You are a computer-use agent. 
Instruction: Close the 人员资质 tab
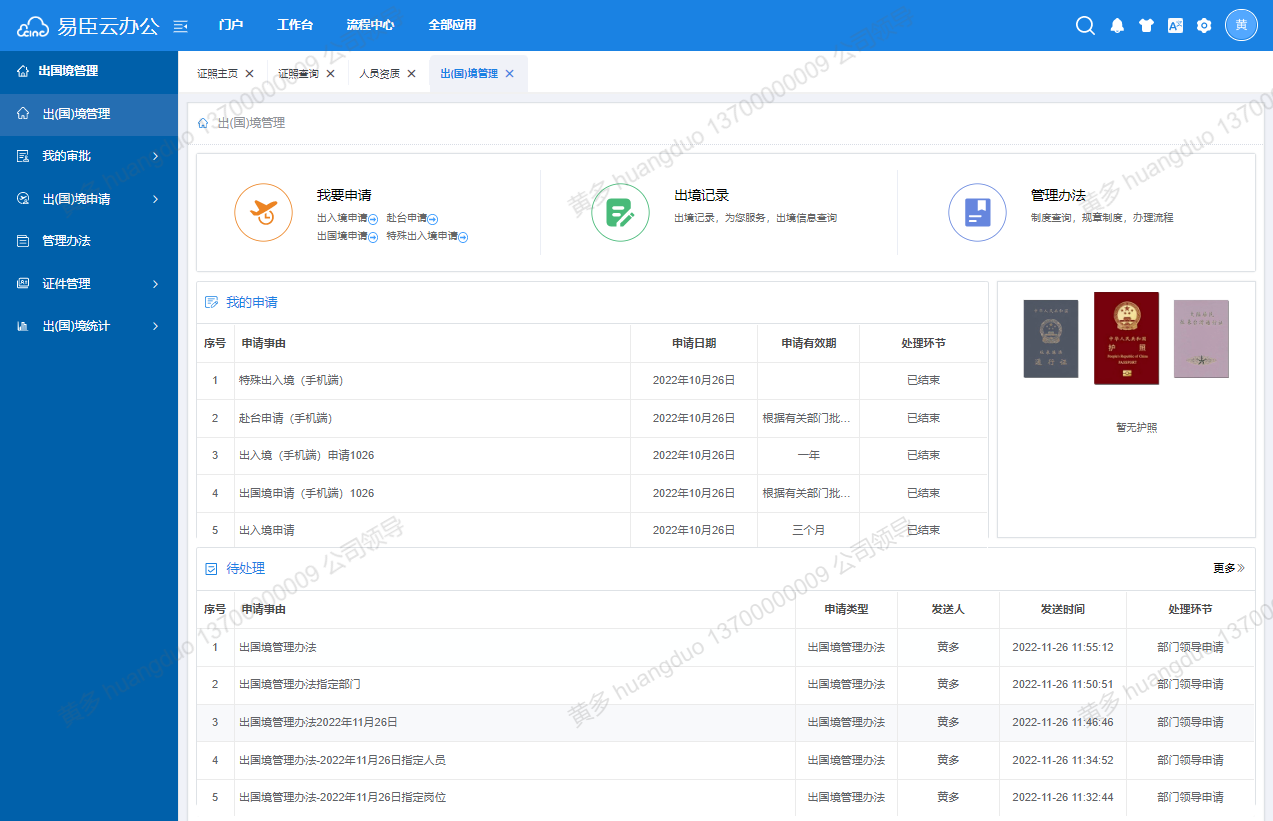411,74
